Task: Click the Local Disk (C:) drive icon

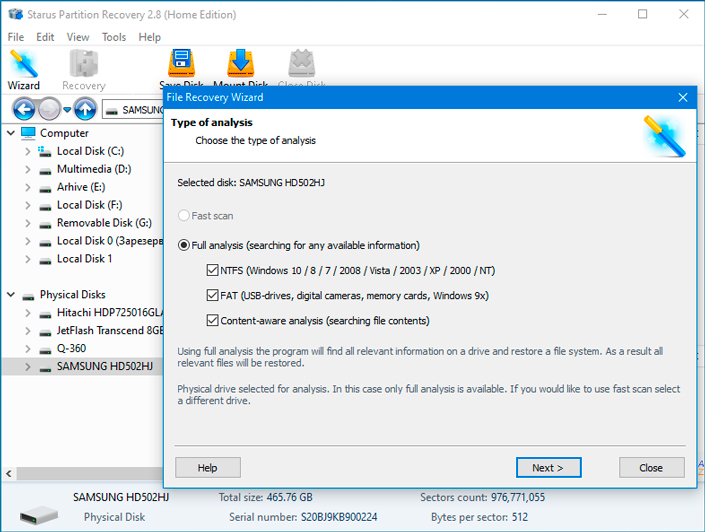Action: click(45, 151)
